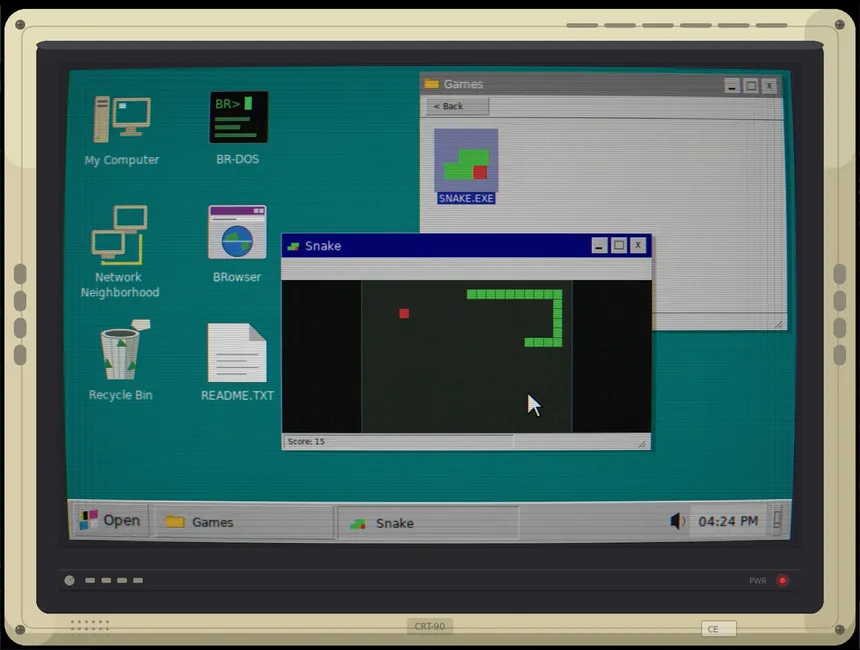Minimize the Games folder window

(732, 86)
